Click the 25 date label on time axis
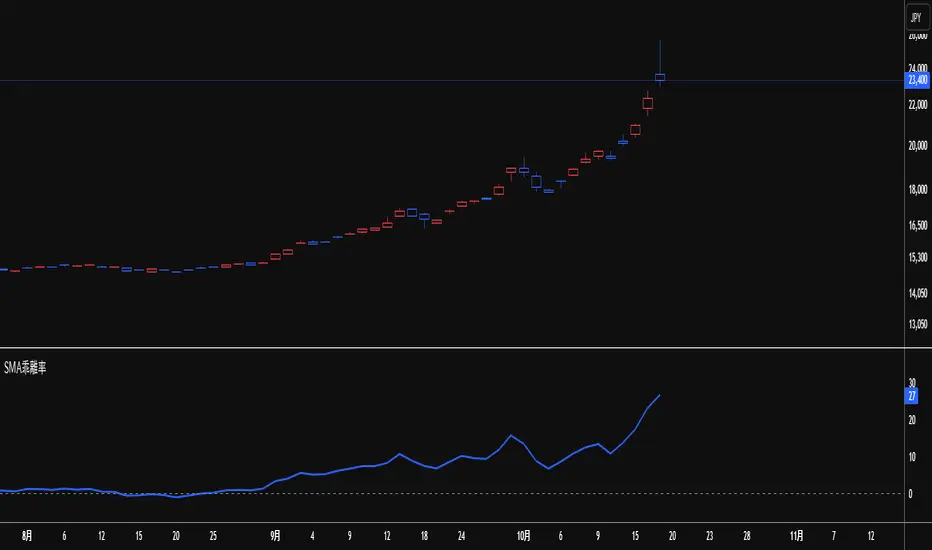This screenshot has height=550, width=932. 213,536
